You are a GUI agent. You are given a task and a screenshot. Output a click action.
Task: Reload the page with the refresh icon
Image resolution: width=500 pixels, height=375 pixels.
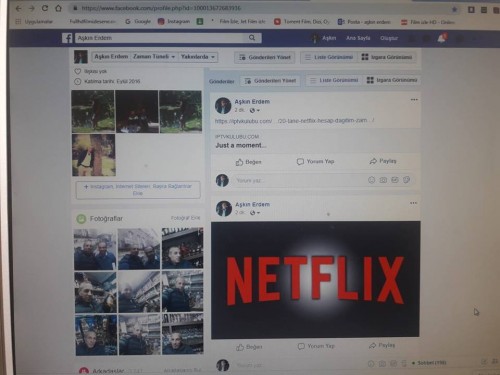coord(45,8)
